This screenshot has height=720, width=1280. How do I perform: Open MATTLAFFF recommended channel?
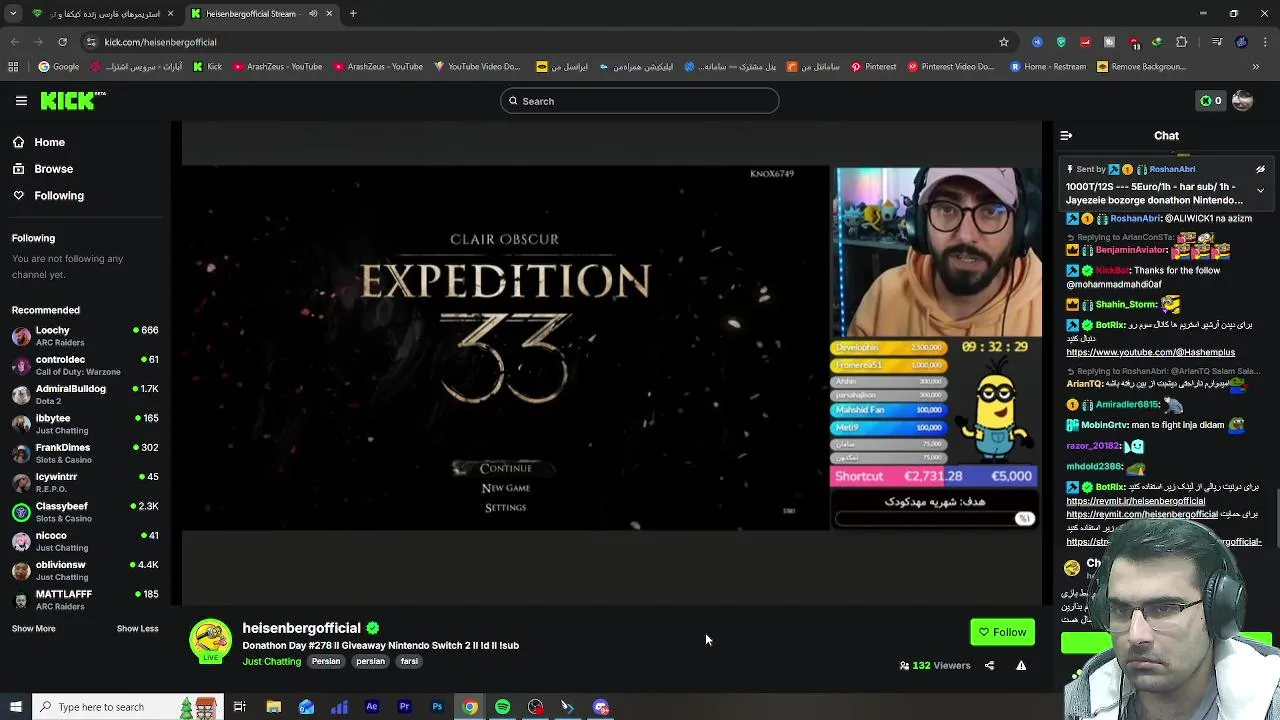click(85, 600)
